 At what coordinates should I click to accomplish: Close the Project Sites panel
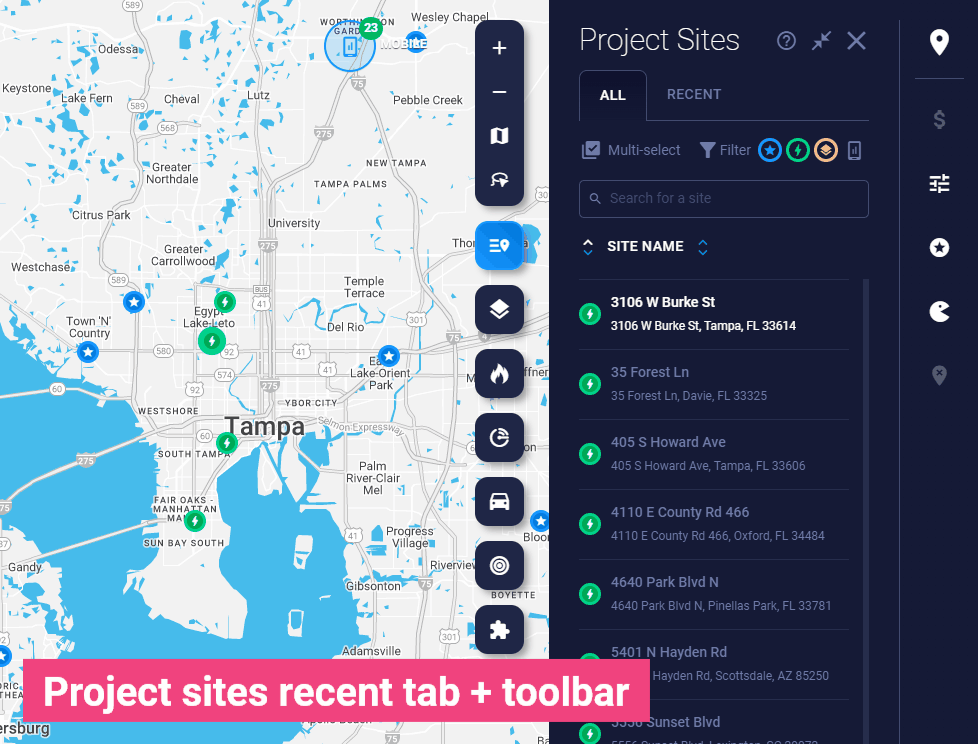[856, 41]
